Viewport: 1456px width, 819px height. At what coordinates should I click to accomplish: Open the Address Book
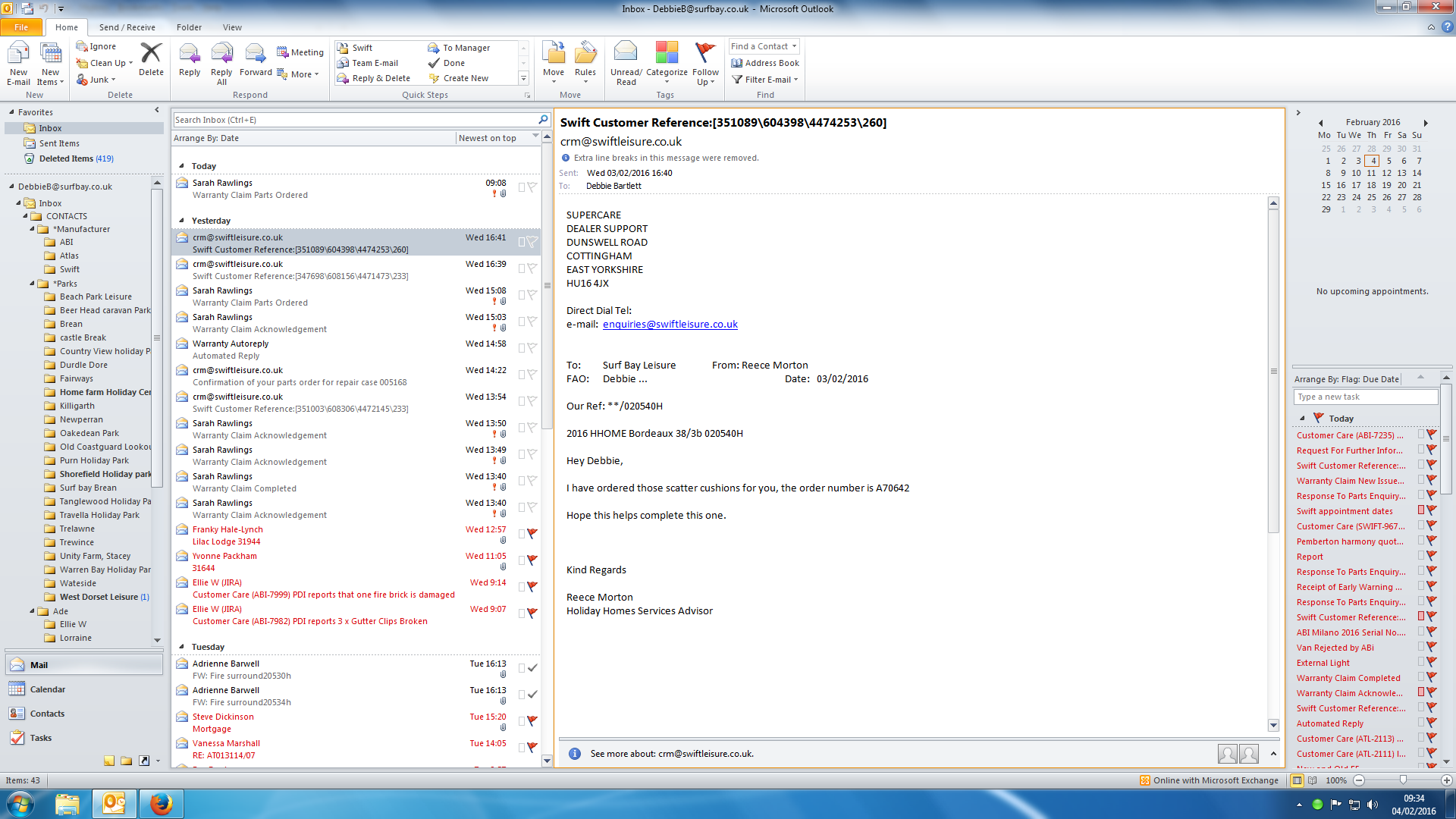(765, 63)
